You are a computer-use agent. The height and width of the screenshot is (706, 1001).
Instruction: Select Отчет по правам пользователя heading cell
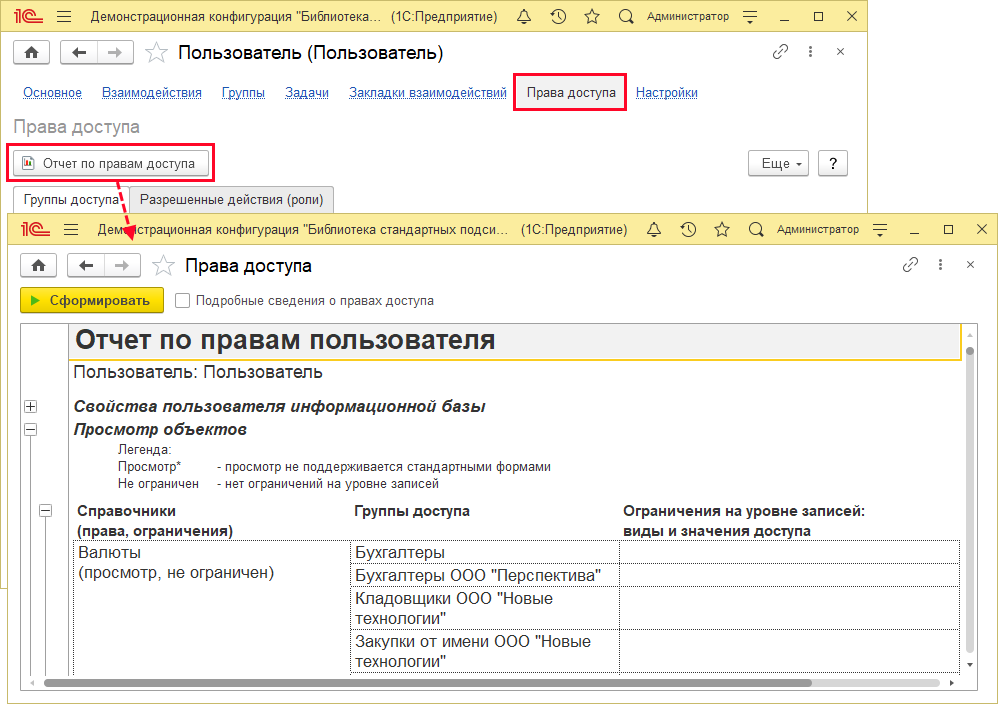click(x=514, y=341)
